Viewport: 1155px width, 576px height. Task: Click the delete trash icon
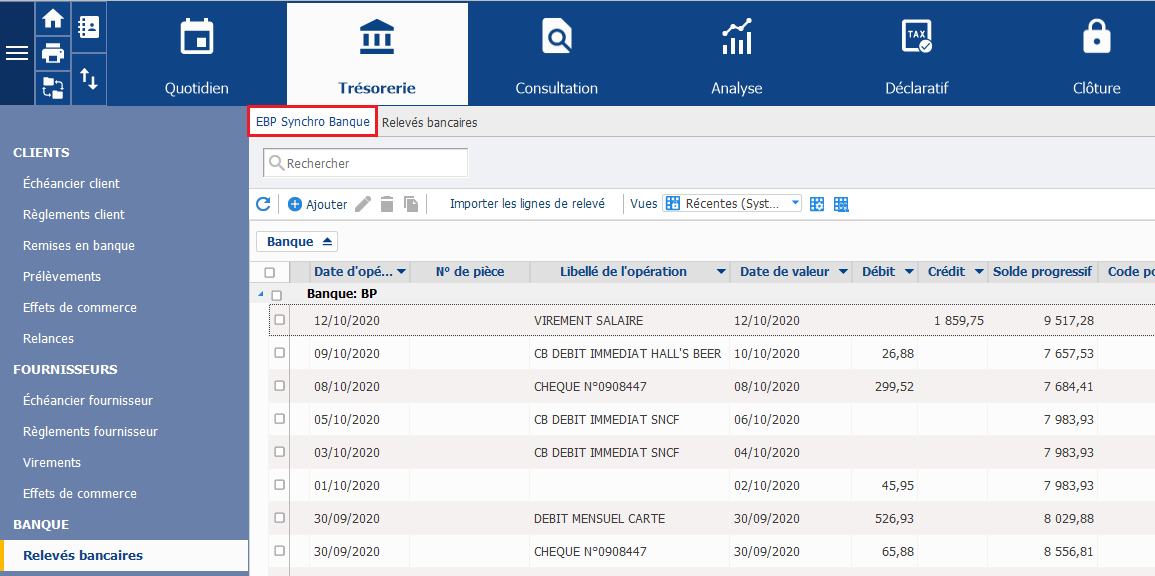(x=387, y=204)
